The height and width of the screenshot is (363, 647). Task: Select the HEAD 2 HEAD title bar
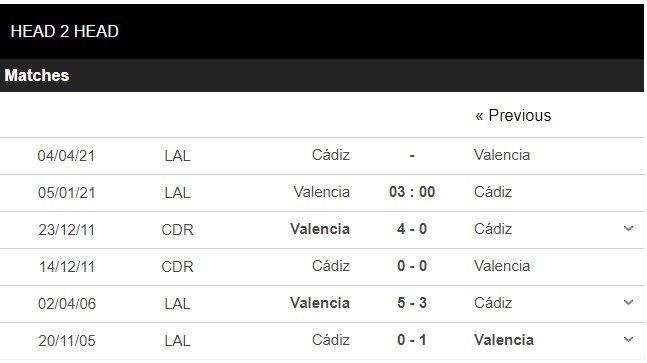pyautogui.click(x=322, y=31)
